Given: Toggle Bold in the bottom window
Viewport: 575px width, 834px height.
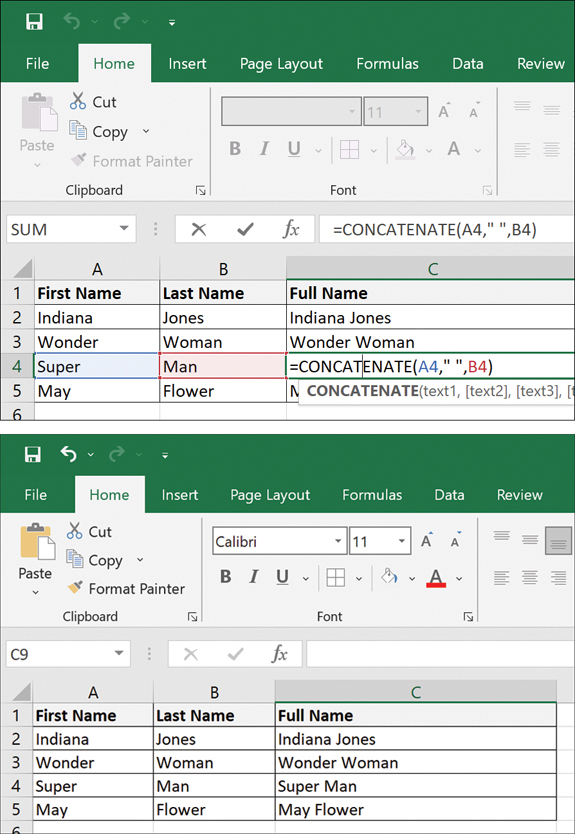Looking at the screenshot, I should (226, 577).
